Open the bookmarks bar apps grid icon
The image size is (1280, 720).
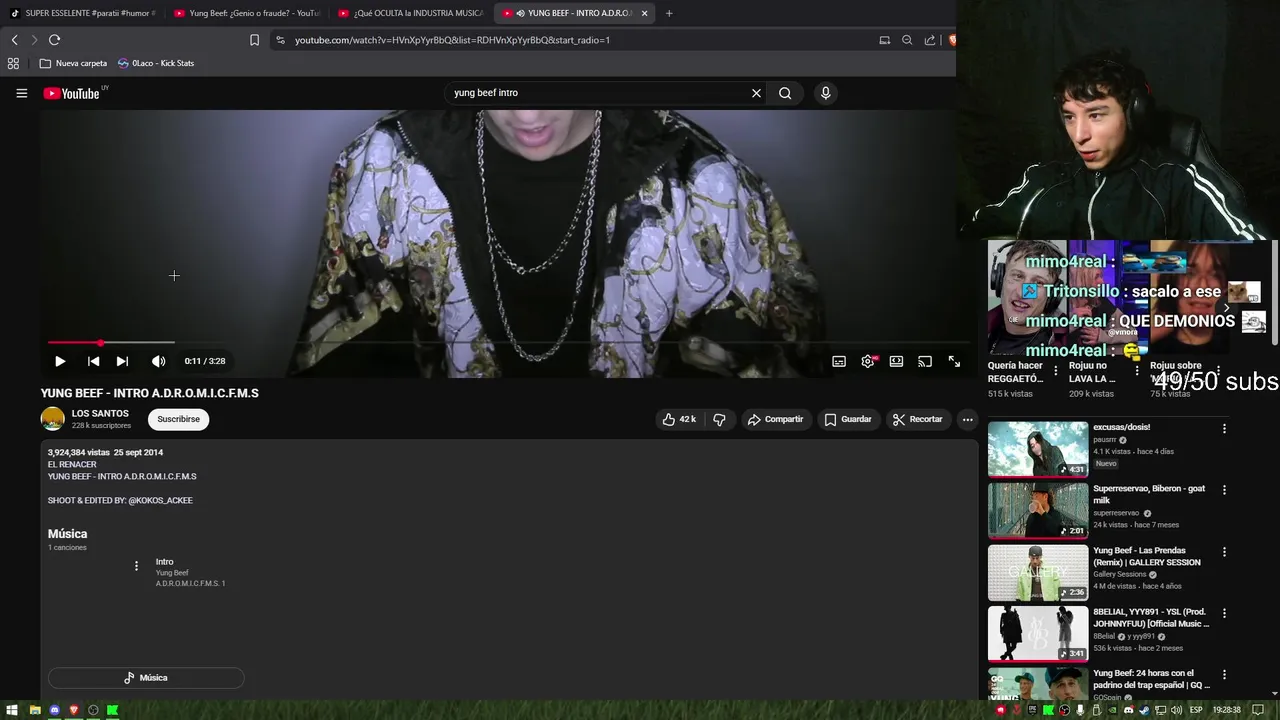(x=13, y=63)
